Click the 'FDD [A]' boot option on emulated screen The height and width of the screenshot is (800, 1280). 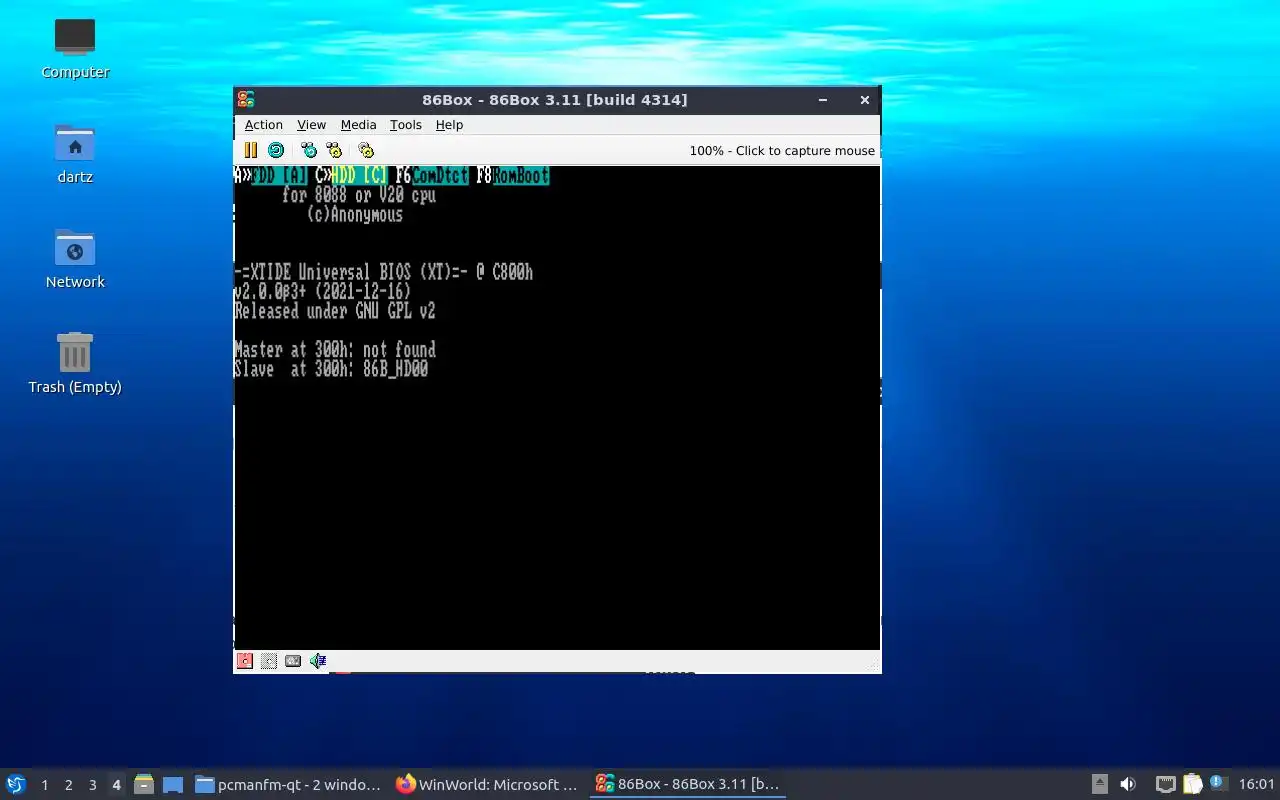point(280,176)
